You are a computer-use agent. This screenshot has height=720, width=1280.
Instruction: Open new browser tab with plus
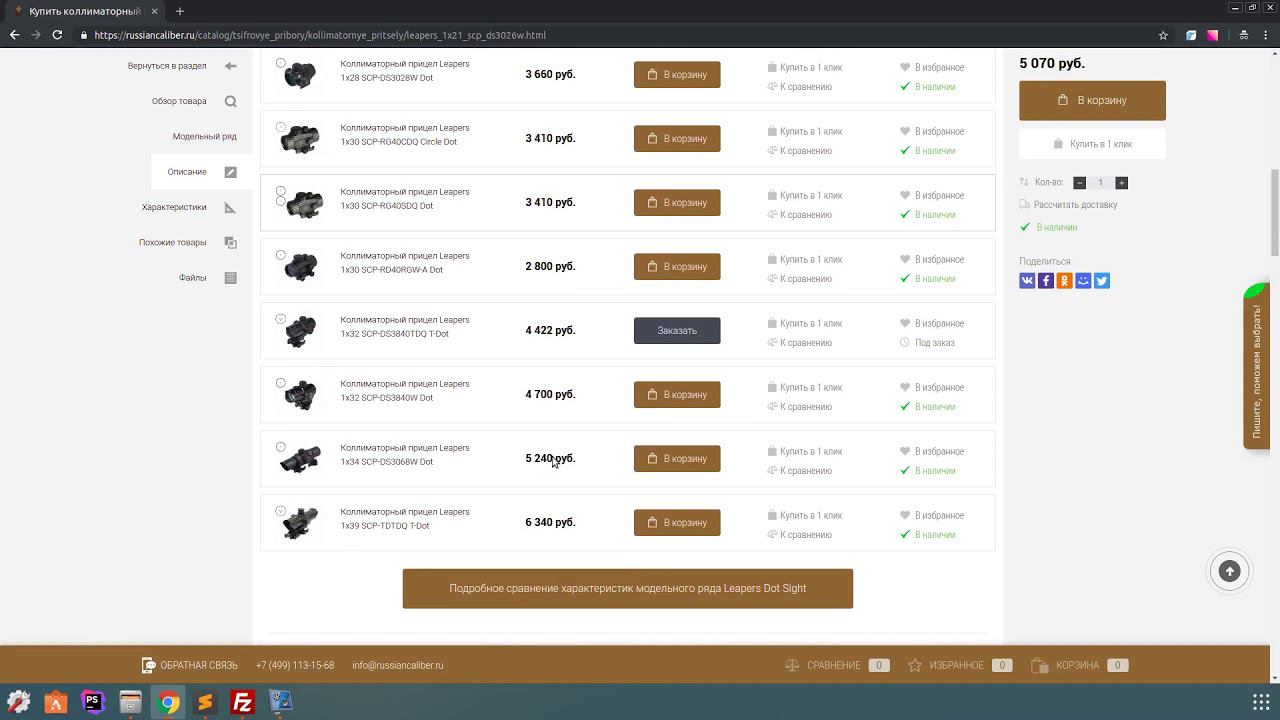coord(180,11)
